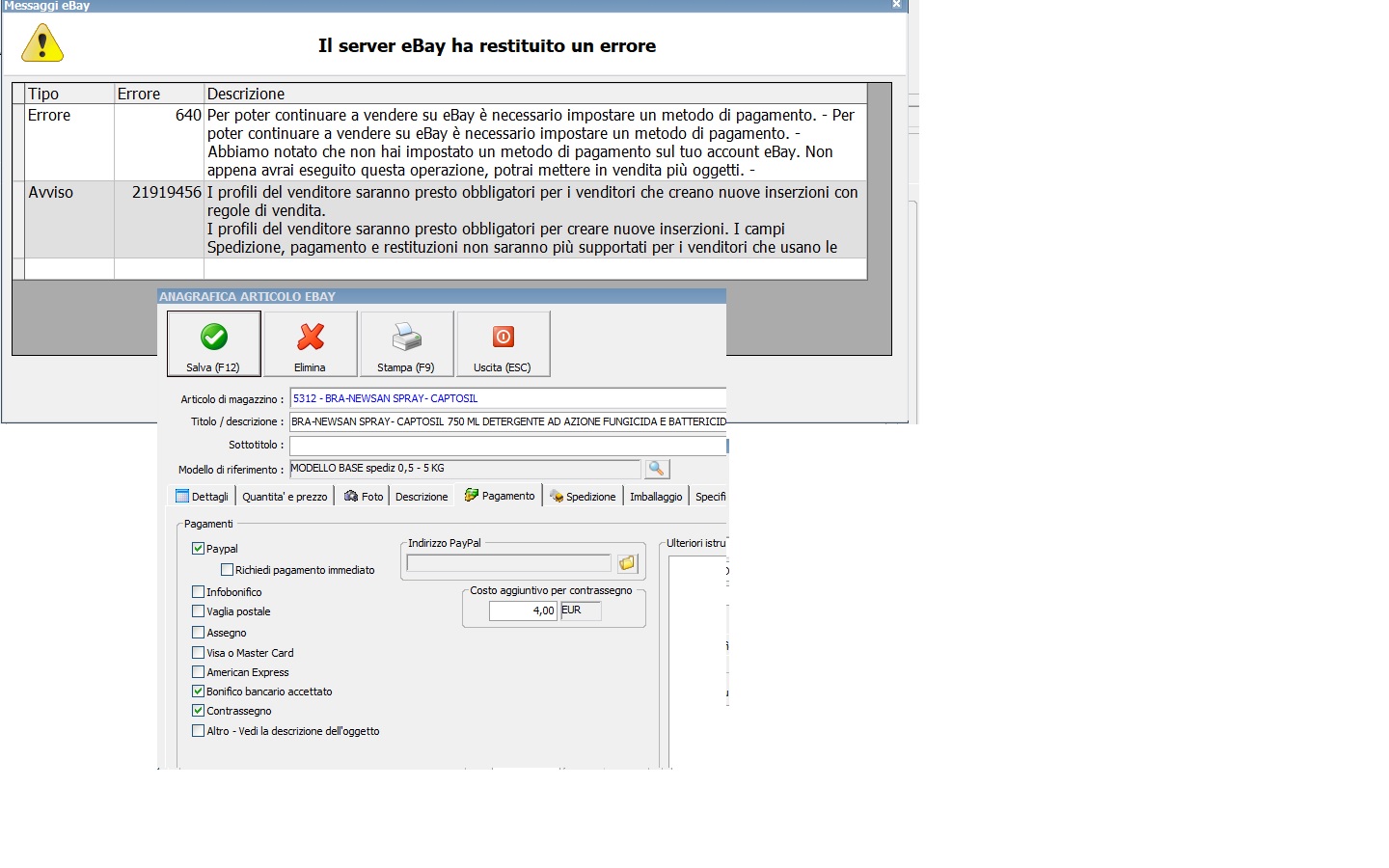Uncheck the Paypal checkbox
This screenshot has height=868, width=1389.
199,548
